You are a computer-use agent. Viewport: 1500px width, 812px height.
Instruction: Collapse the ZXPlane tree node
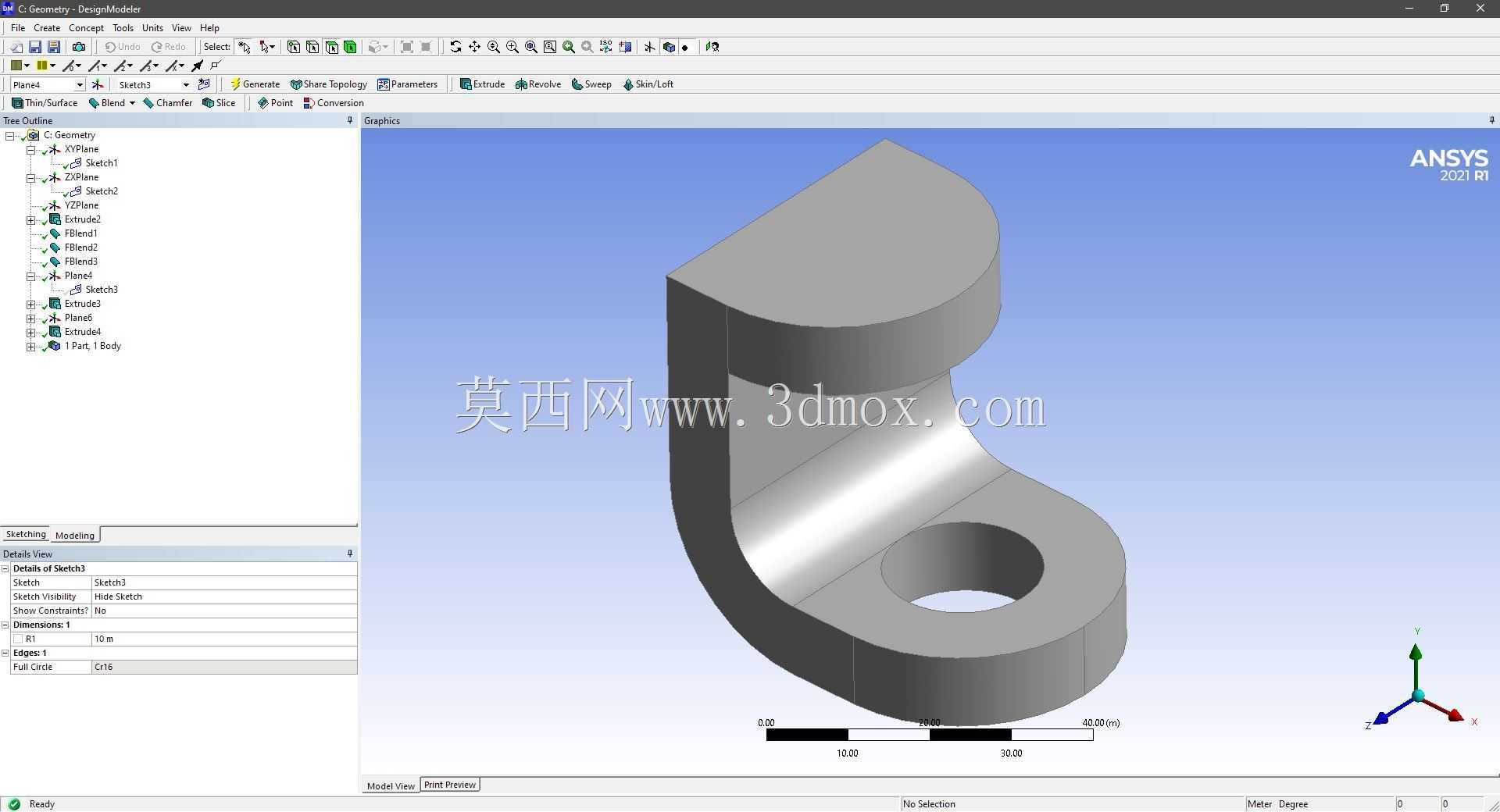(x=30, y=177)
